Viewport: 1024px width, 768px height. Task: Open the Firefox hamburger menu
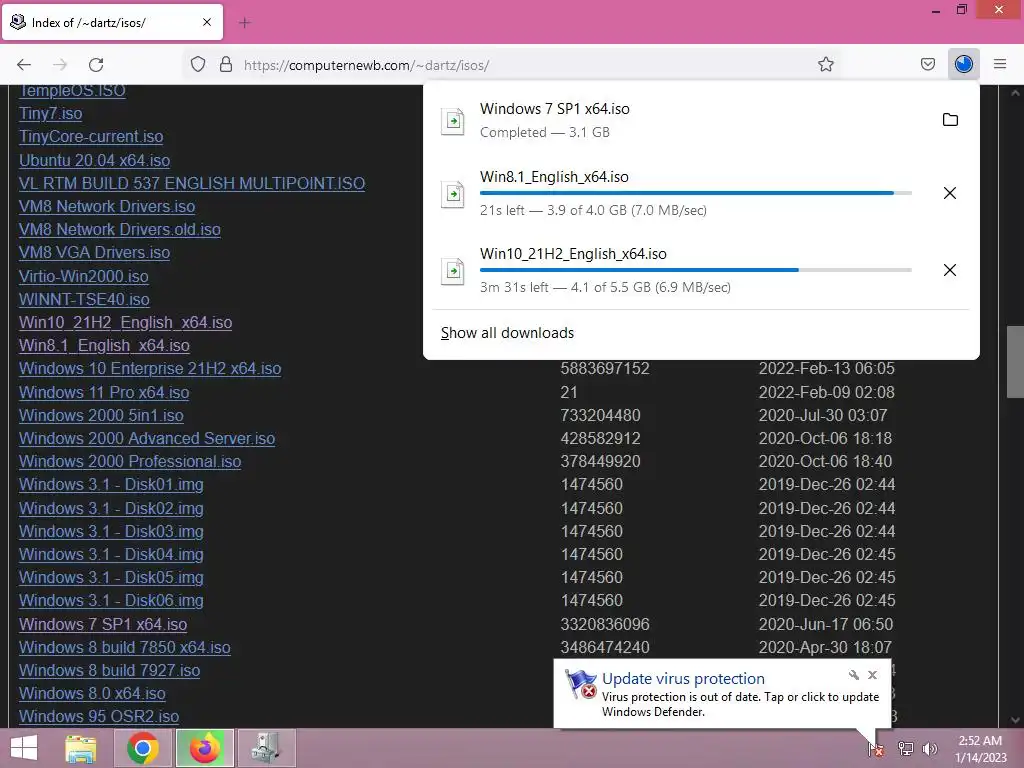coord(1000,65)
